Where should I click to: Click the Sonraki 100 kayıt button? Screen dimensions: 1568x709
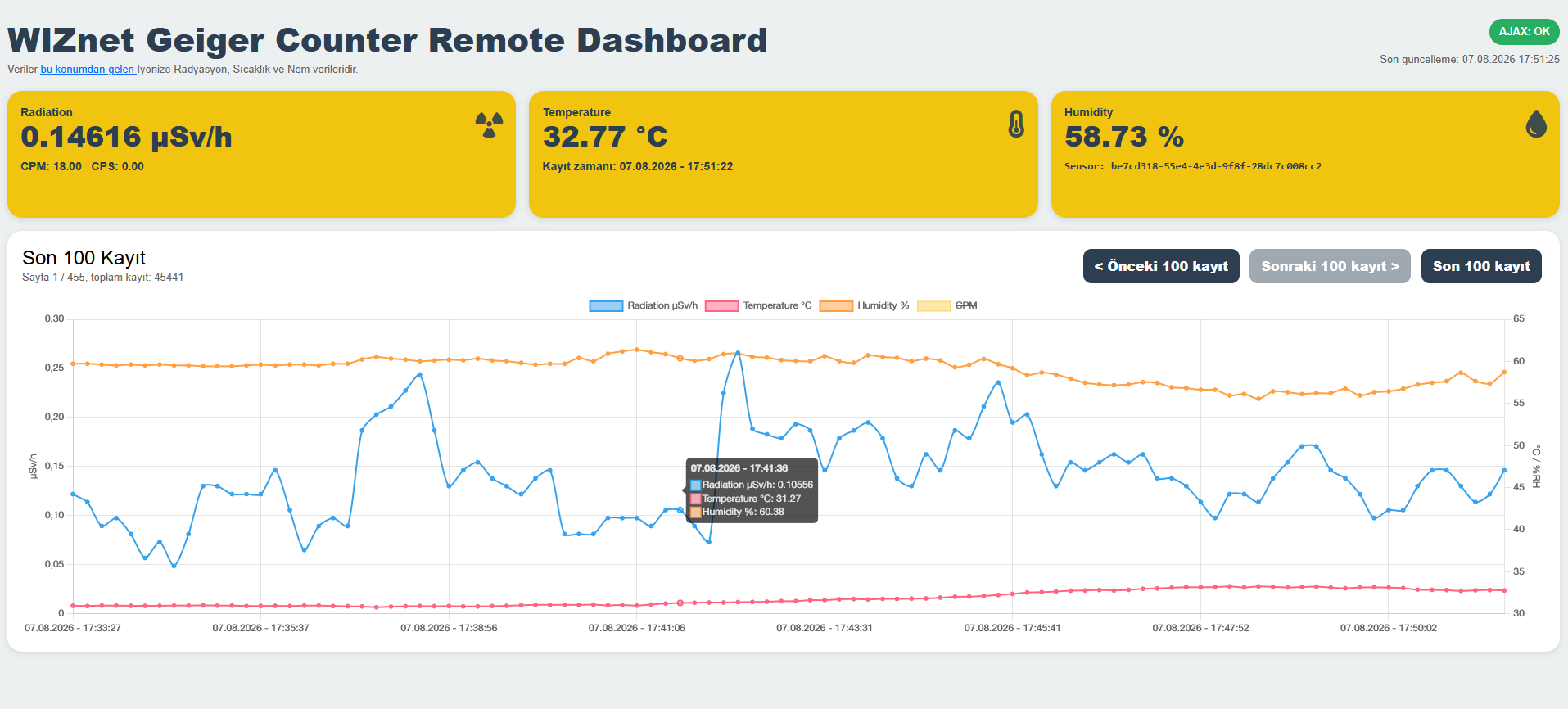(x=1330, y=266)
